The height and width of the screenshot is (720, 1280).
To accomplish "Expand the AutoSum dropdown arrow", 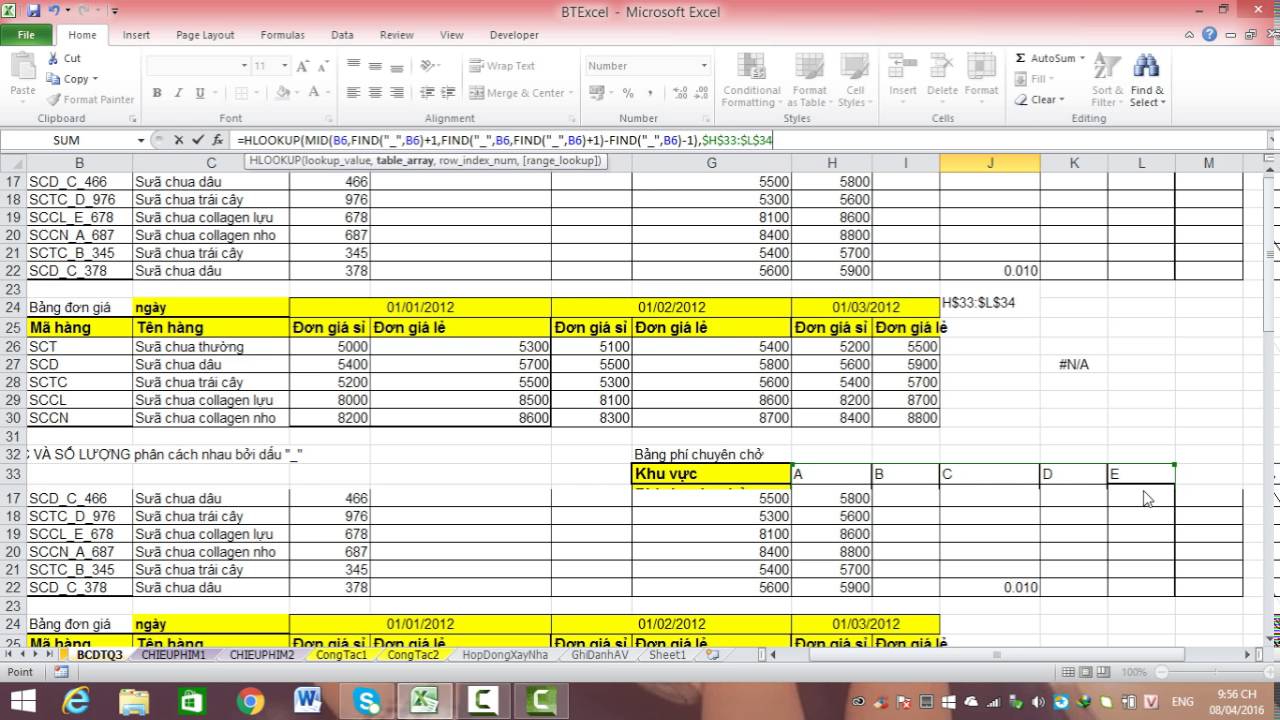I will point(1083,58).
